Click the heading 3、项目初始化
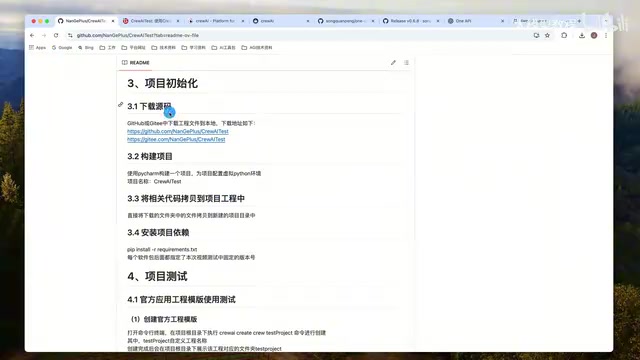This screenshot has height=360, width=640. (162, 84)
